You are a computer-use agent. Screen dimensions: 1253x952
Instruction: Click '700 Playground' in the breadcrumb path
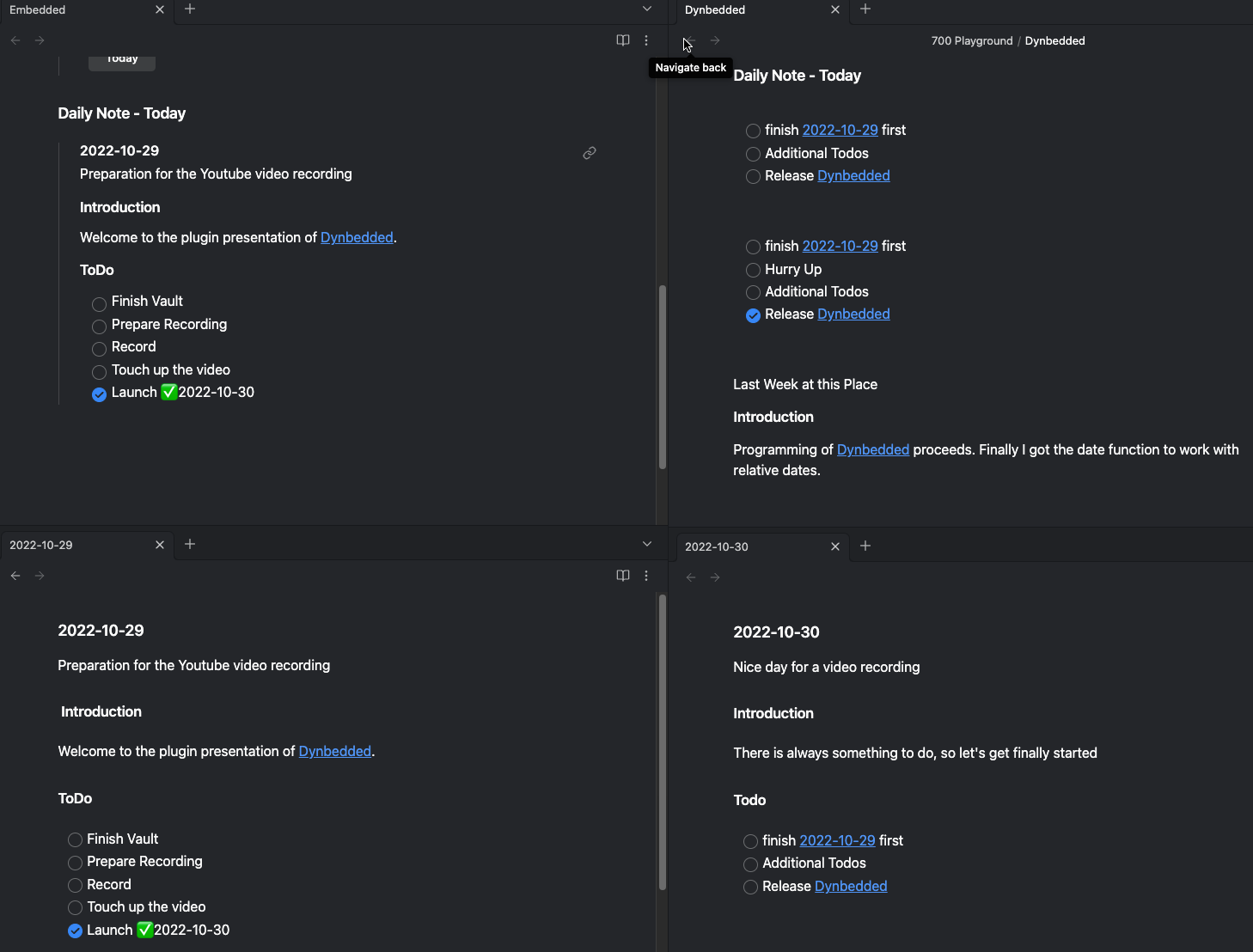(972, 41)
